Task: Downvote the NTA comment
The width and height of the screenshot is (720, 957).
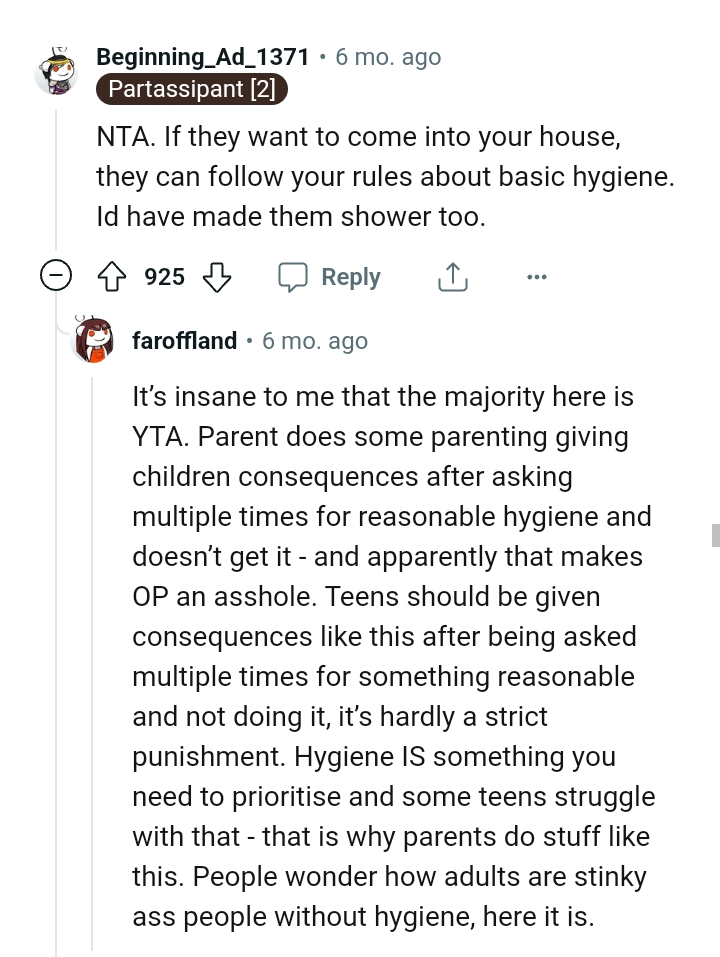Action: (217, 277)
